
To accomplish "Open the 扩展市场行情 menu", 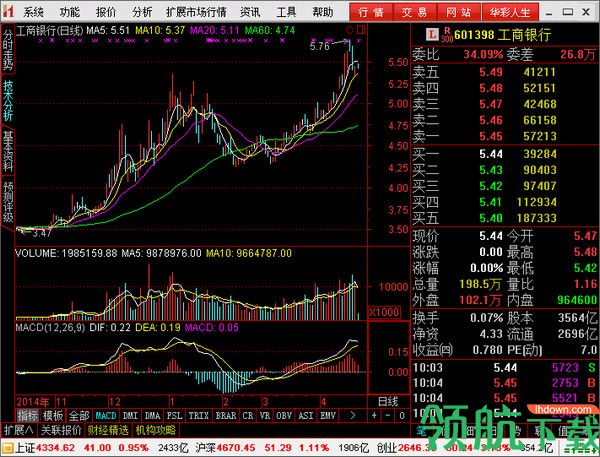I will click(196, 12).
